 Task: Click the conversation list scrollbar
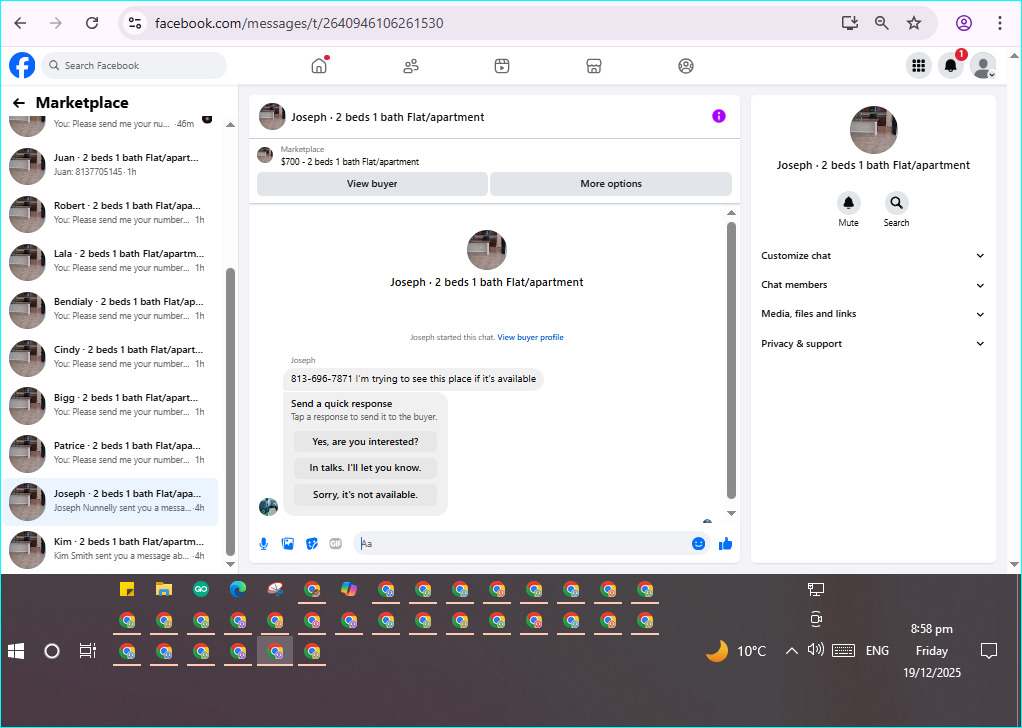click(230, 411)
